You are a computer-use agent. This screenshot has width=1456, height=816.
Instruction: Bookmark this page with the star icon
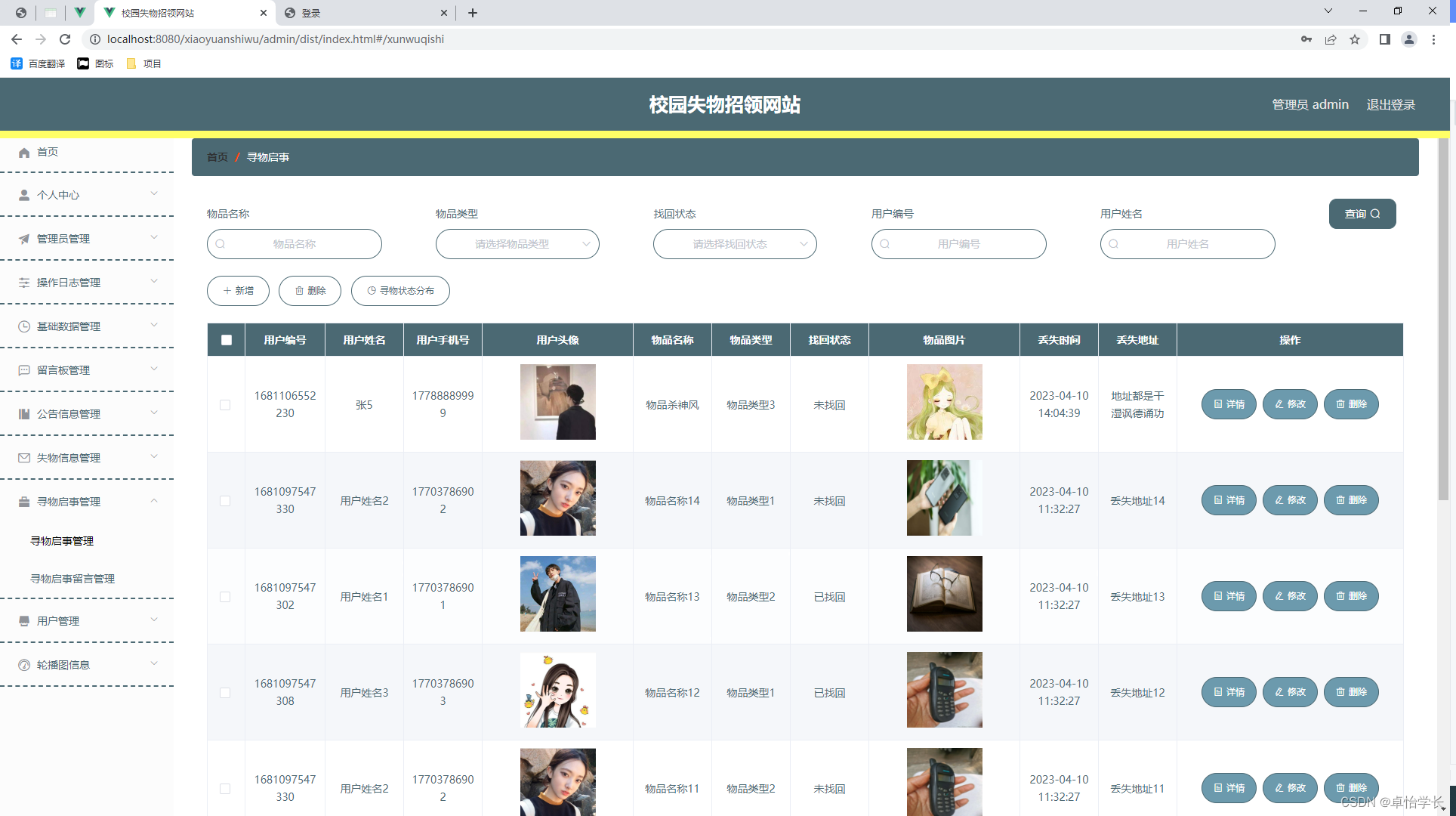(1355, 39)
